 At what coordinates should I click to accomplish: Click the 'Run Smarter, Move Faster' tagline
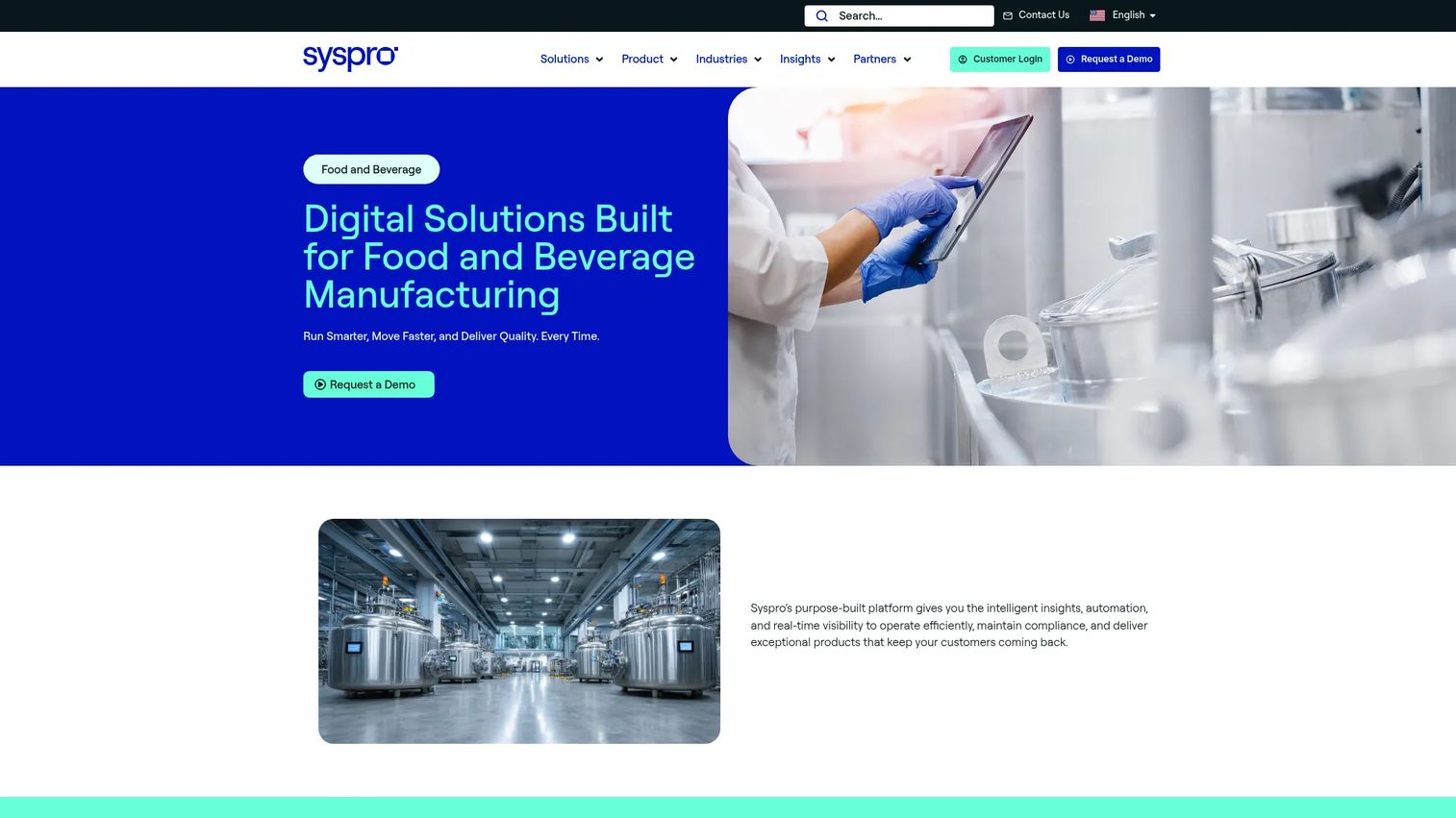[451, 336]
